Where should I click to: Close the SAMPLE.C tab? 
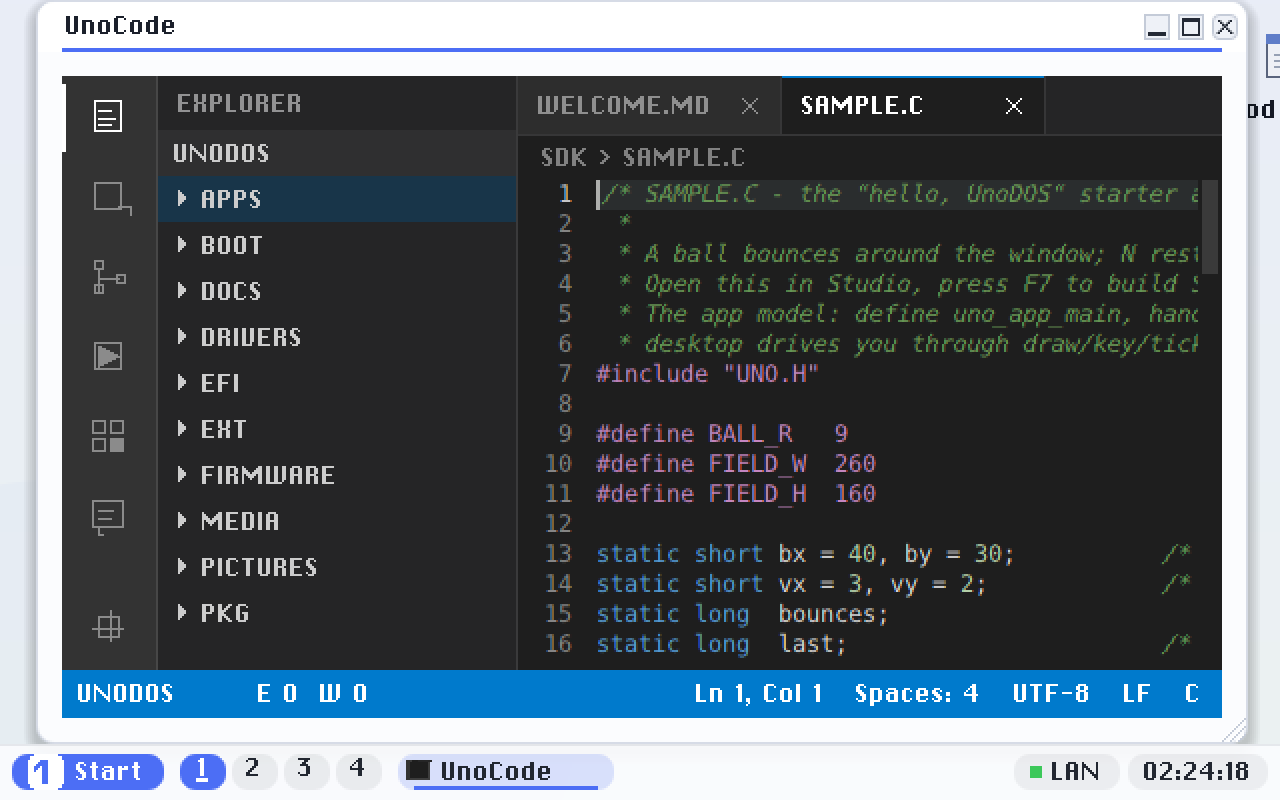(1014, 106)
